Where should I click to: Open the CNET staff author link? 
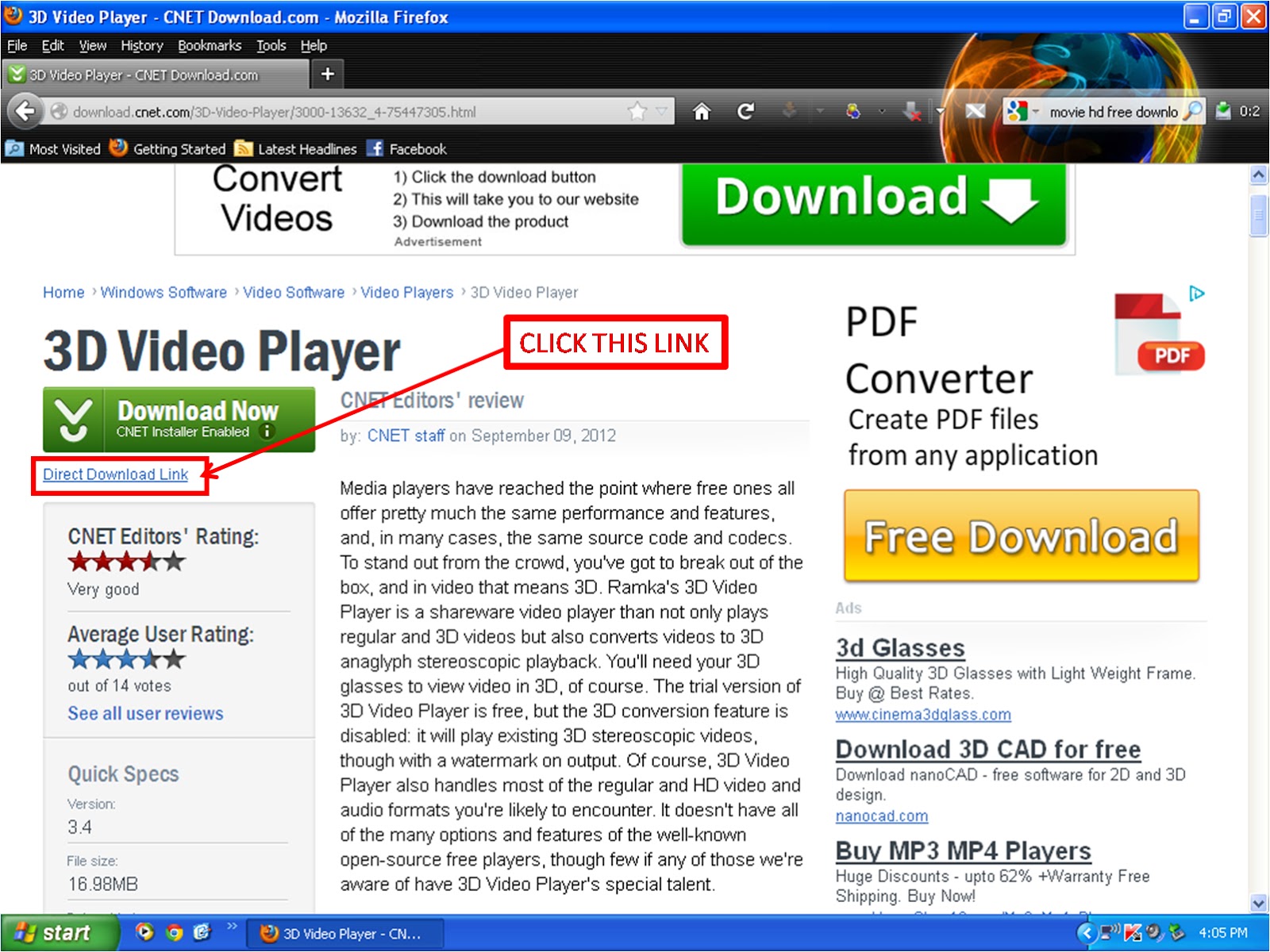point(406,436)
